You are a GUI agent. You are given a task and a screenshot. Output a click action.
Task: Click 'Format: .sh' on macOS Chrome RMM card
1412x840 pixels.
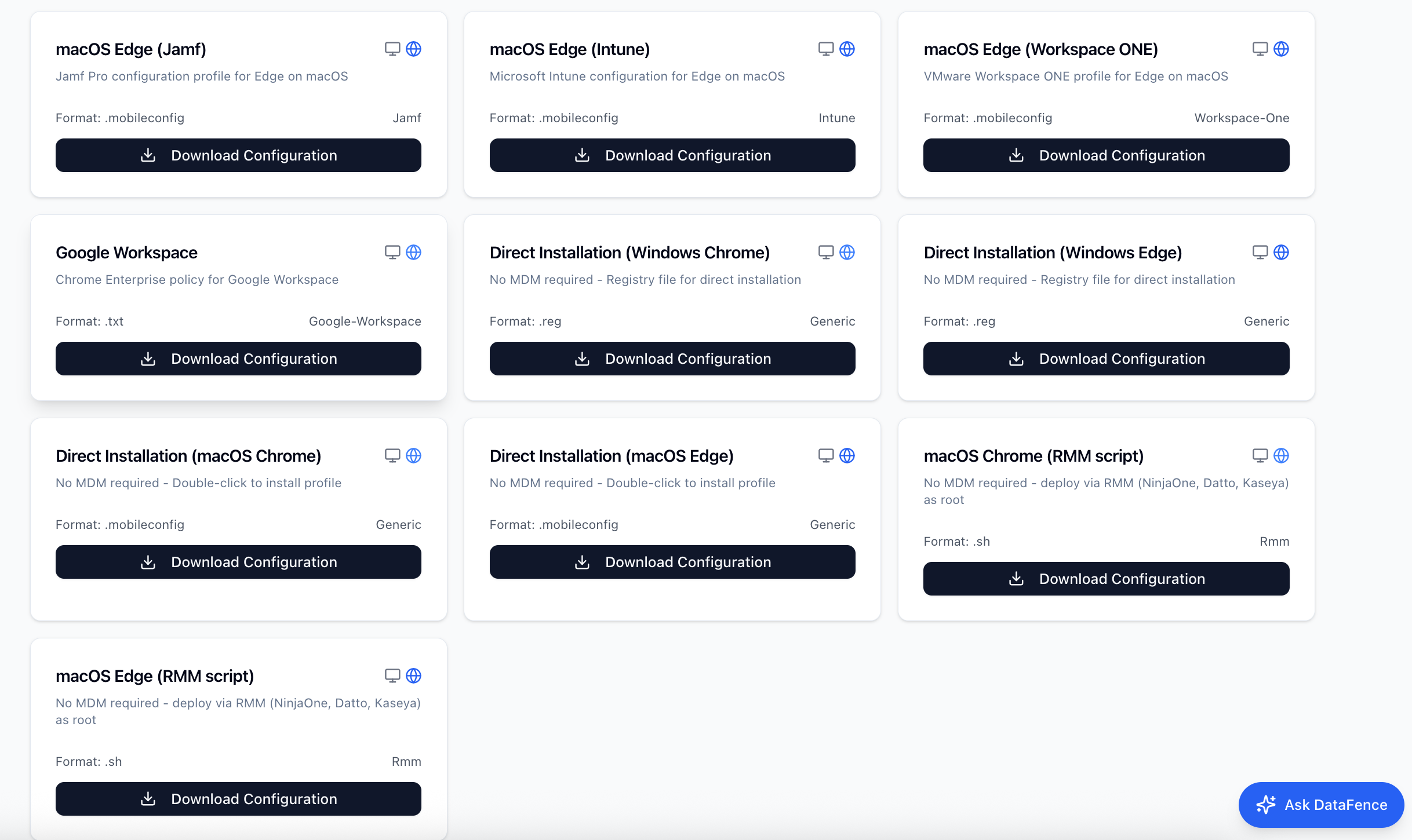point(956,542)
